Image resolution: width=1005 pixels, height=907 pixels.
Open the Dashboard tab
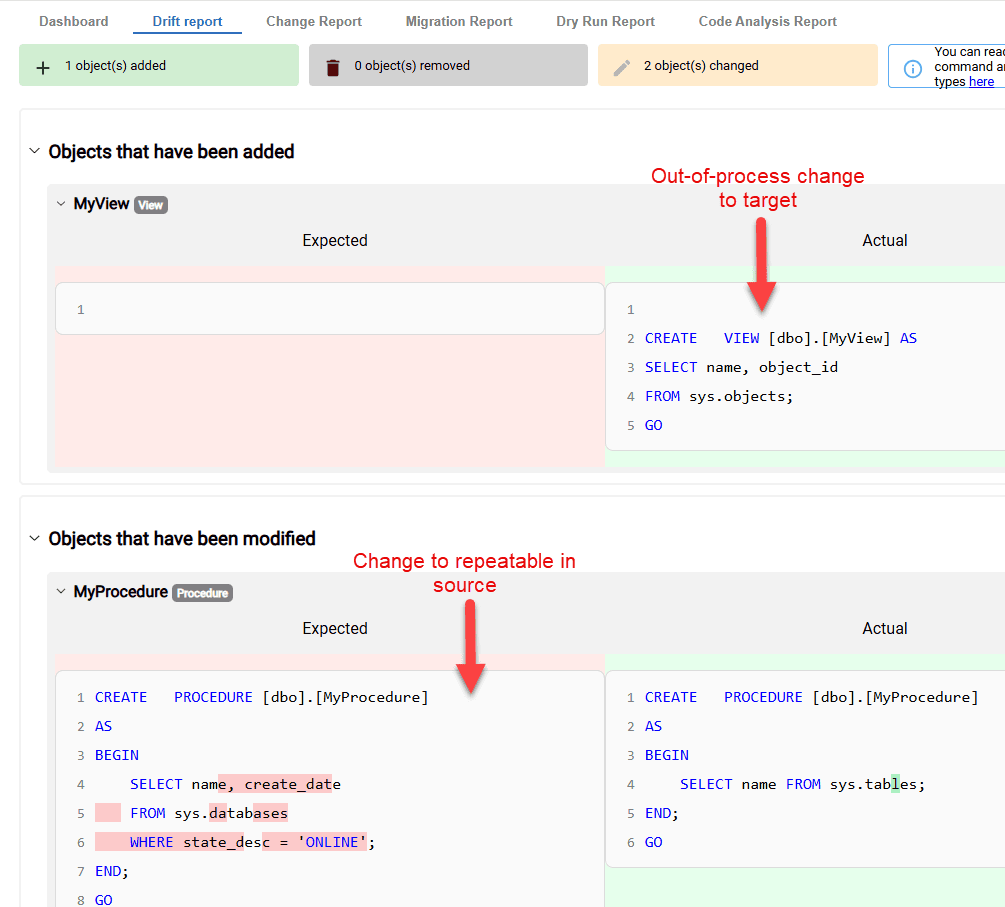point(74,21)
